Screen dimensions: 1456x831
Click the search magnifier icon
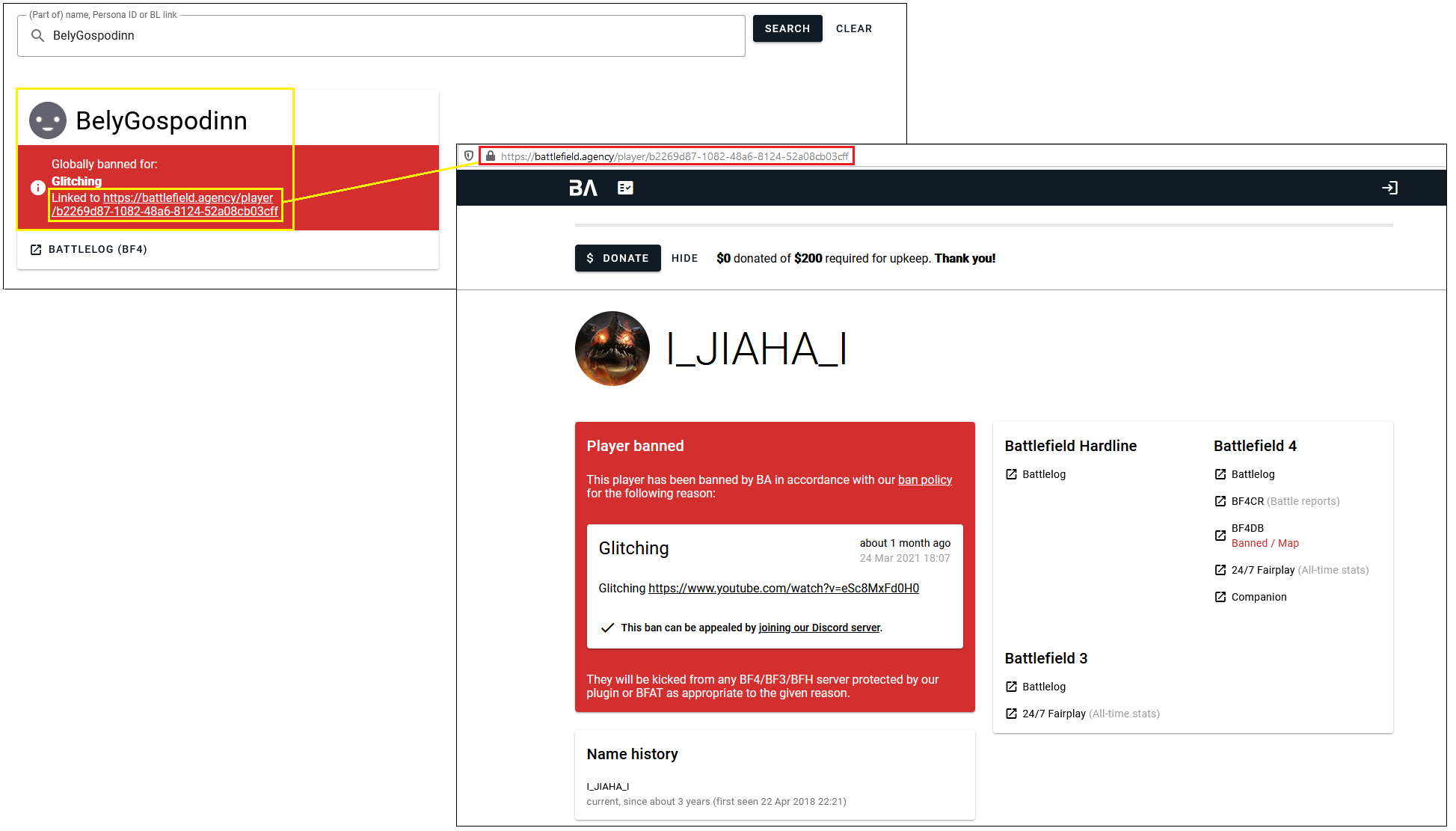(37, 35)
